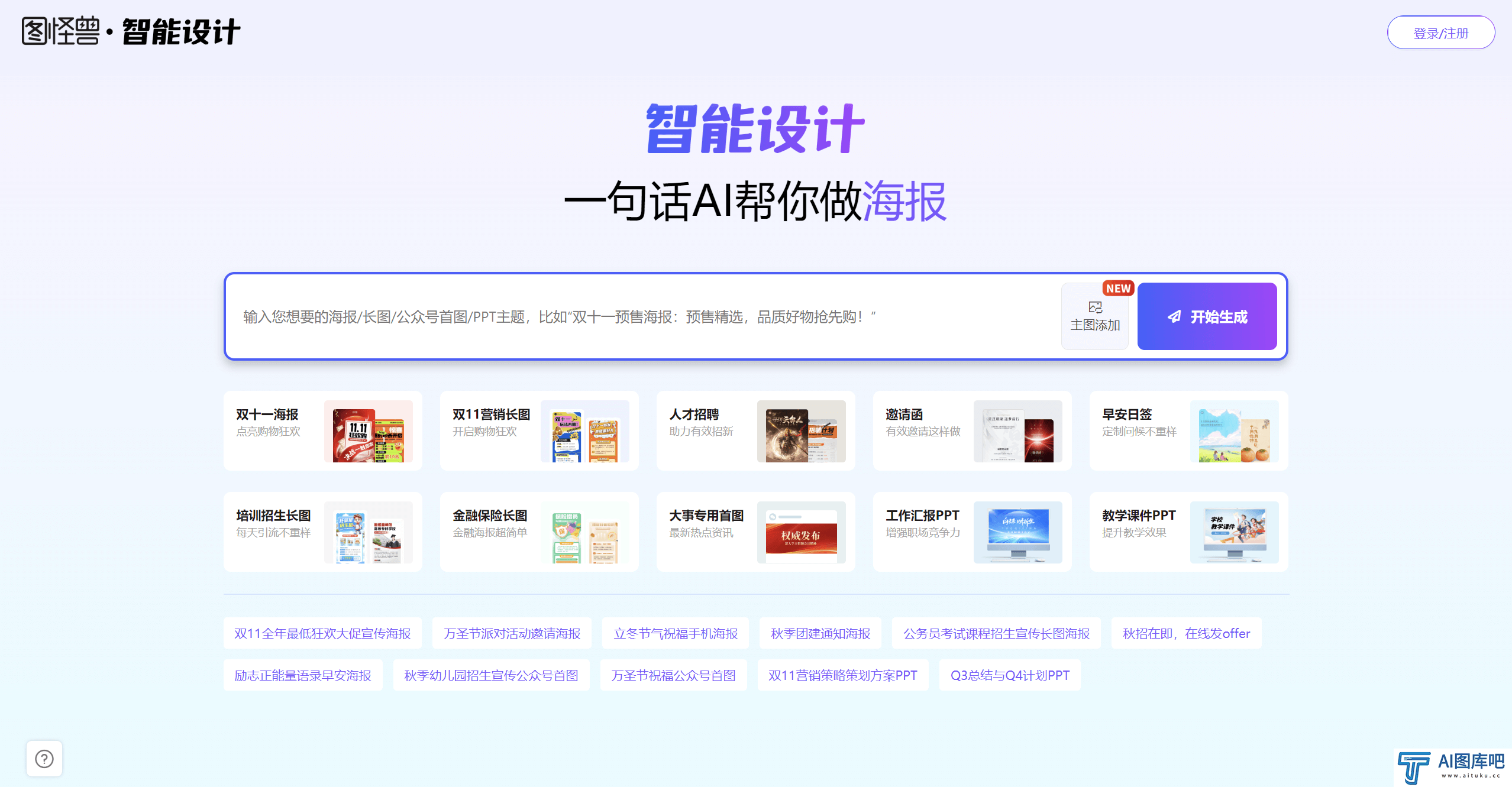Select the 金融保险长图 template card
Viewport: 1512px width, 787px height.
click(x=539, y=532)
